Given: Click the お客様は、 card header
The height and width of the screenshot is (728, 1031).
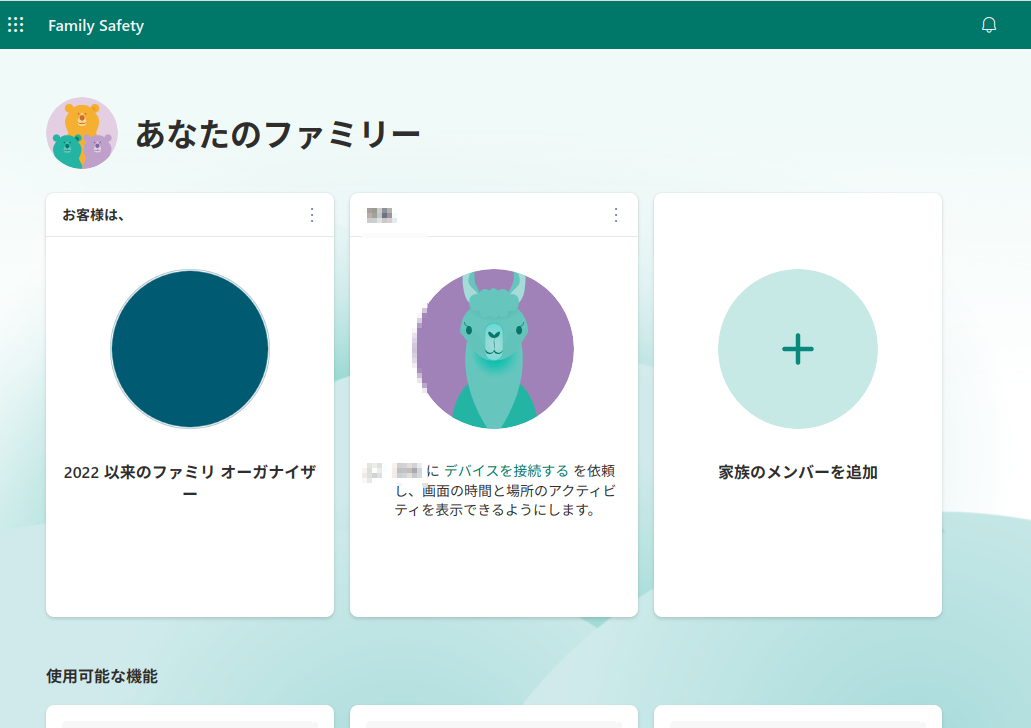Looking at the screenshot, I should [93, 215].
